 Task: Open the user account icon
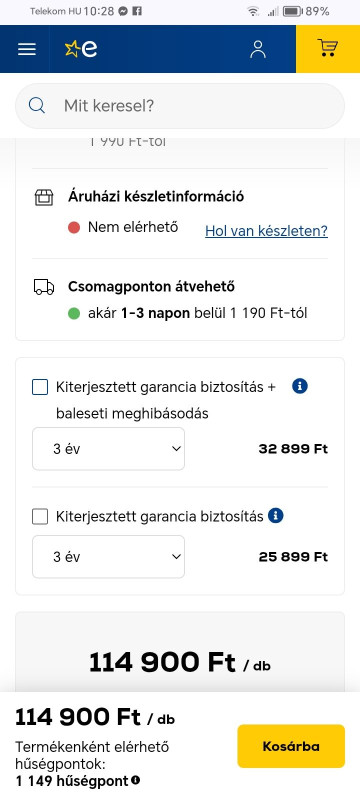coord(258,49)
